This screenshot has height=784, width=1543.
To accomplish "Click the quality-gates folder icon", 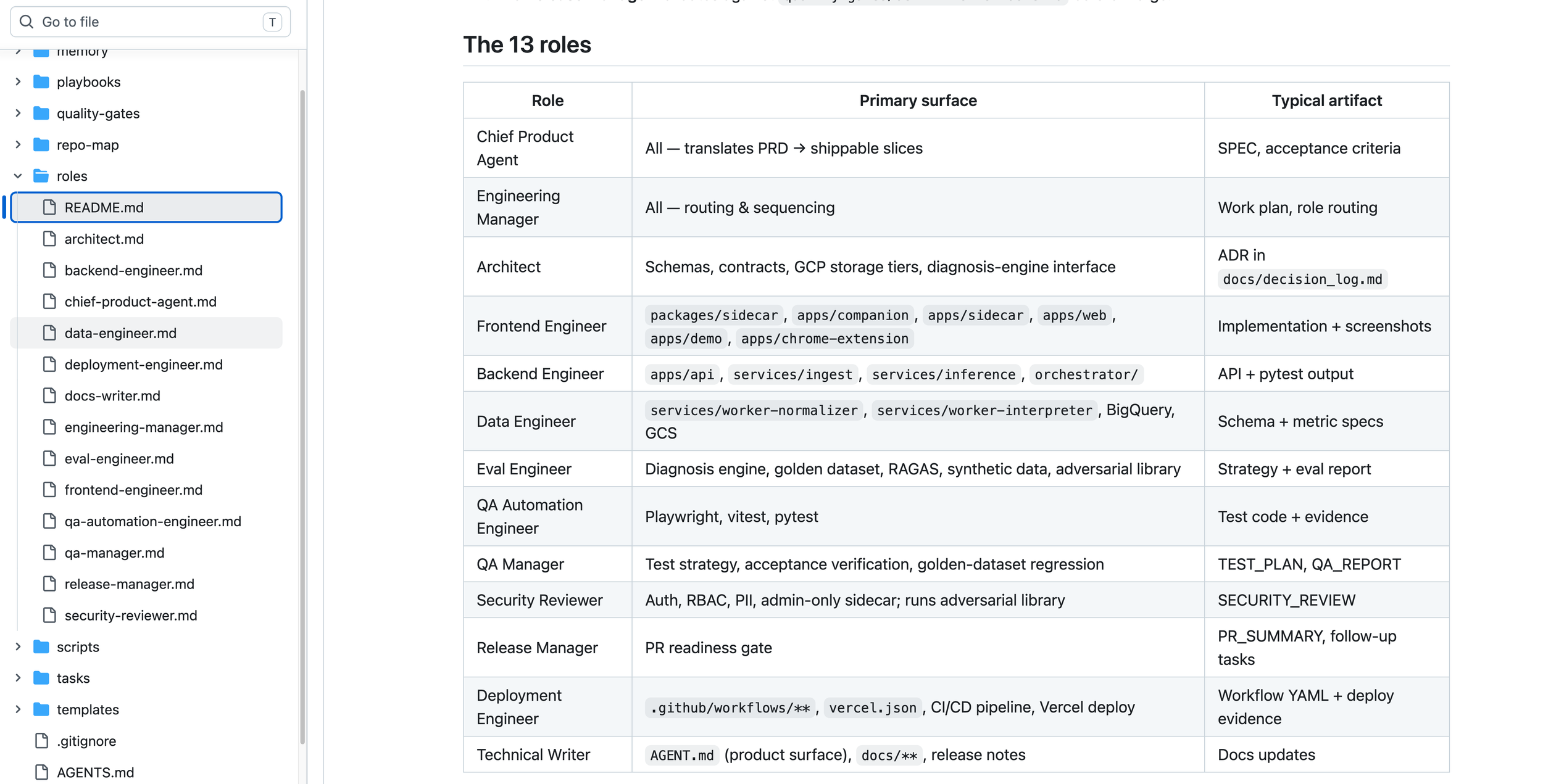I will pyautogui.click(x=41, y=113).
